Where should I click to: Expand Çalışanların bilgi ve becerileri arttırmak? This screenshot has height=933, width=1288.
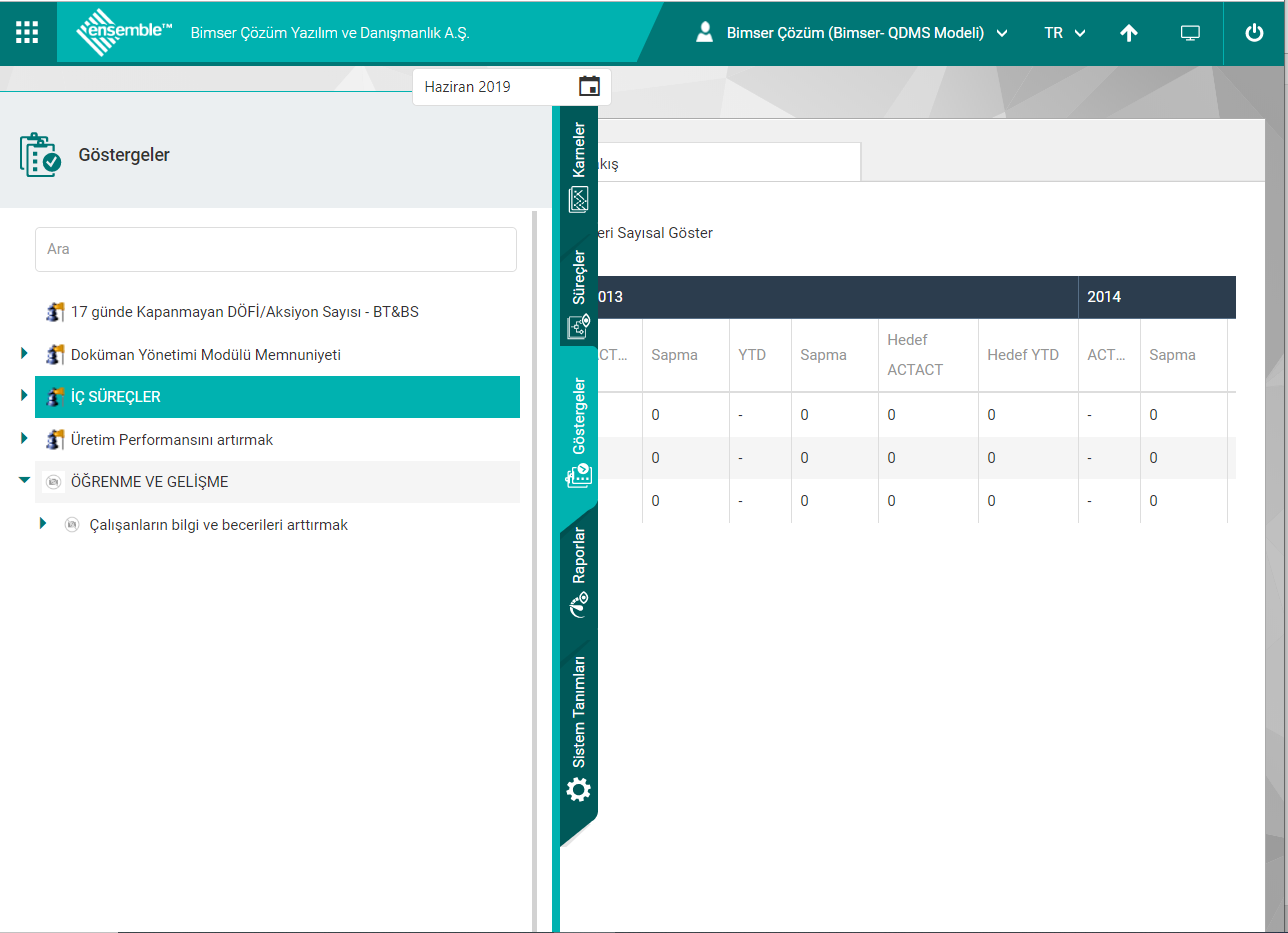pos(43,524)
